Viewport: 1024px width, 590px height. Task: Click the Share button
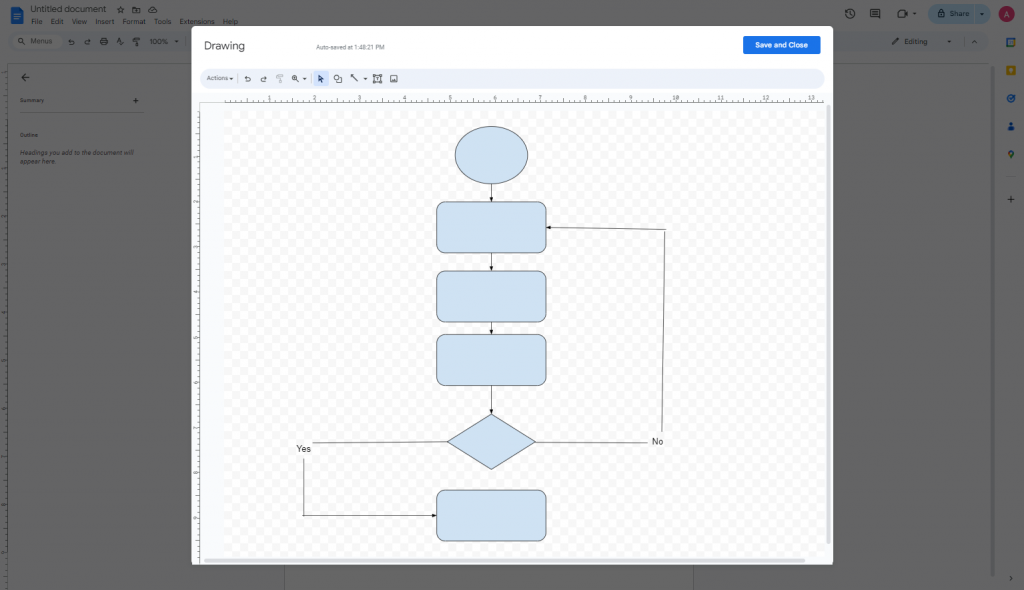tap(953, 14)
